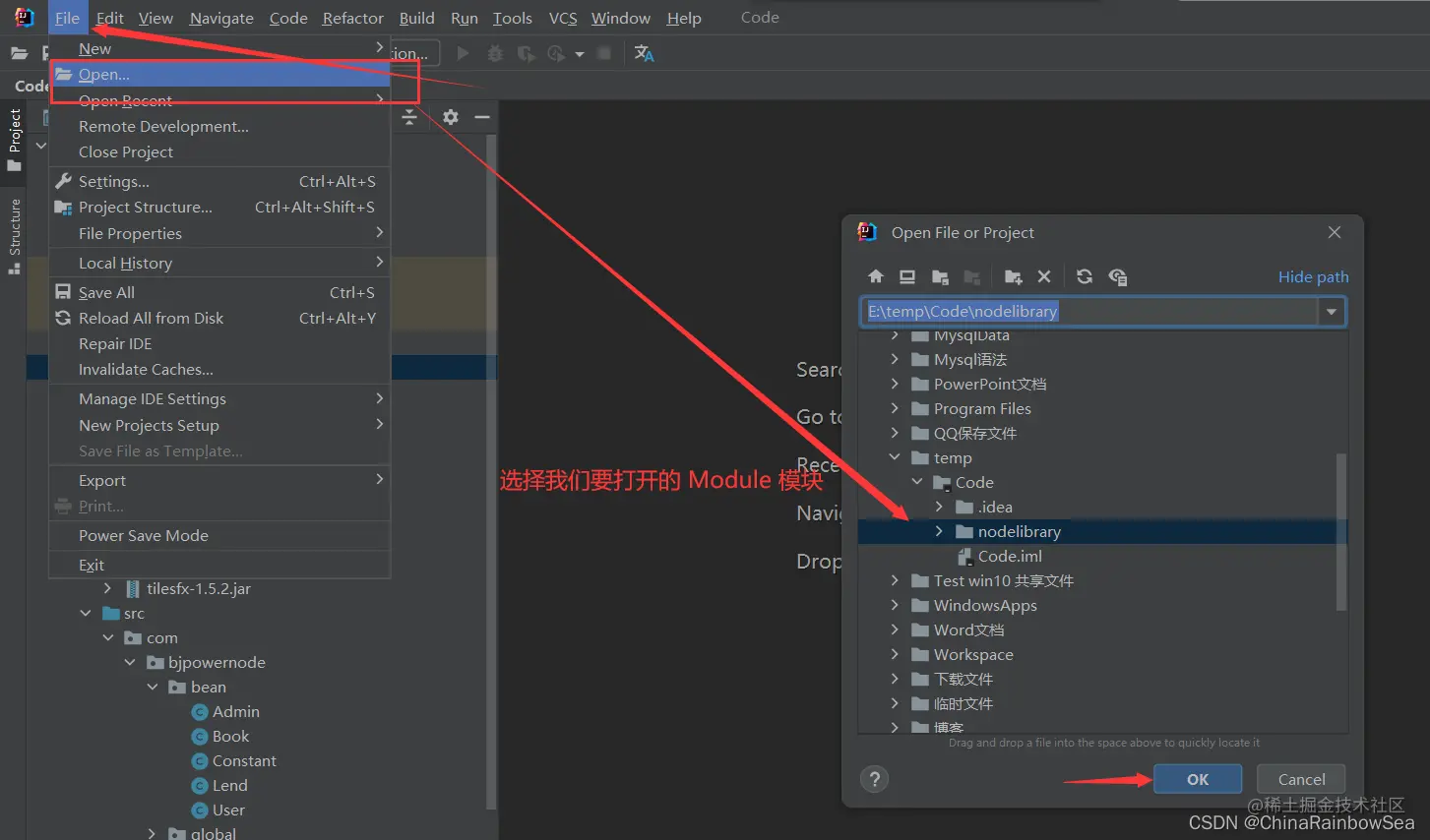1430x840 pixels.
Task: Select the WindowsApps folder in dialog
Action: pyautogui.click(x=985, y=605)
